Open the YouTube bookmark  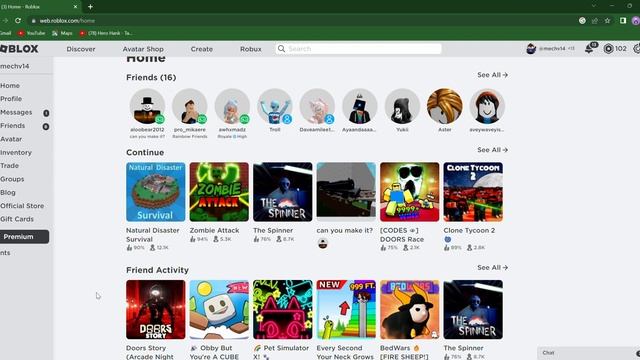click(31, 33)
